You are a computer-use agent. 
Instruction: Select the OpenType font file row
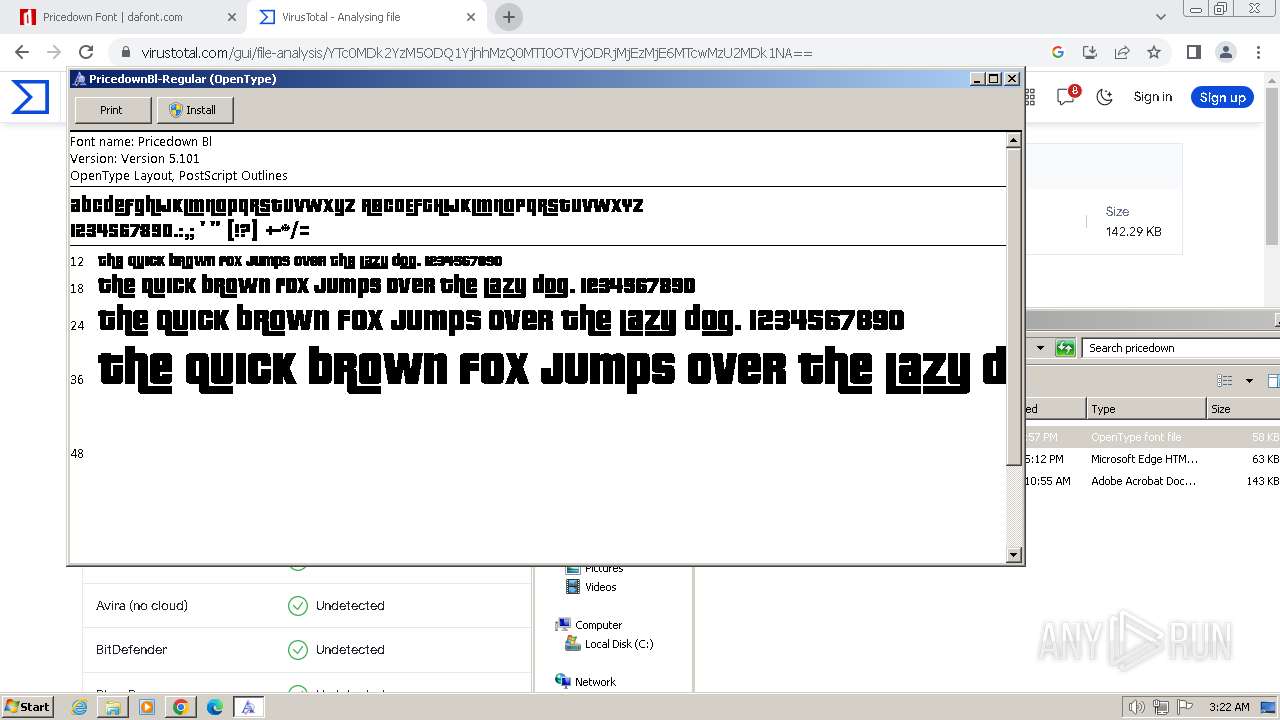point(1153,437)
